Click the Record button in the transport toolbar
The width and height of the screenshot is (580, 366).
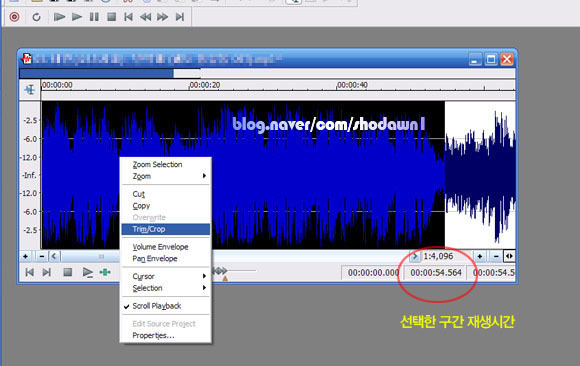[x=14, y=17]
